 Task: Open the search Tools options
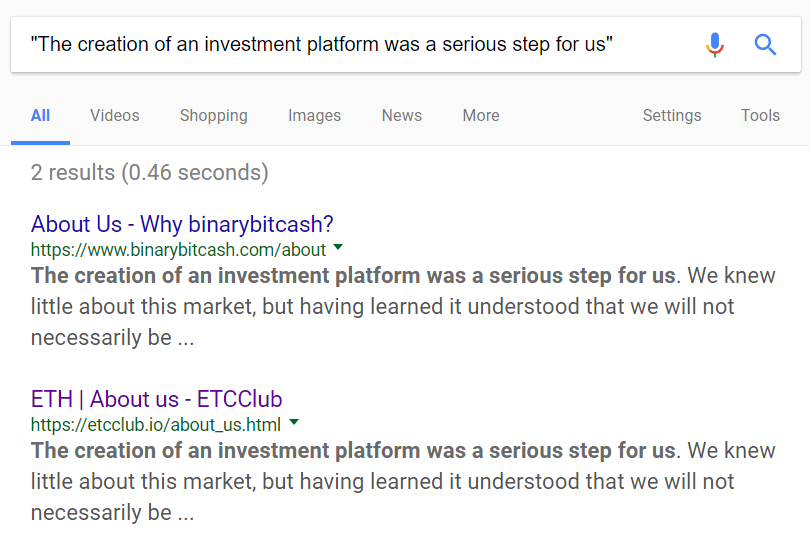pyautogui.click(x=760, y=115)
